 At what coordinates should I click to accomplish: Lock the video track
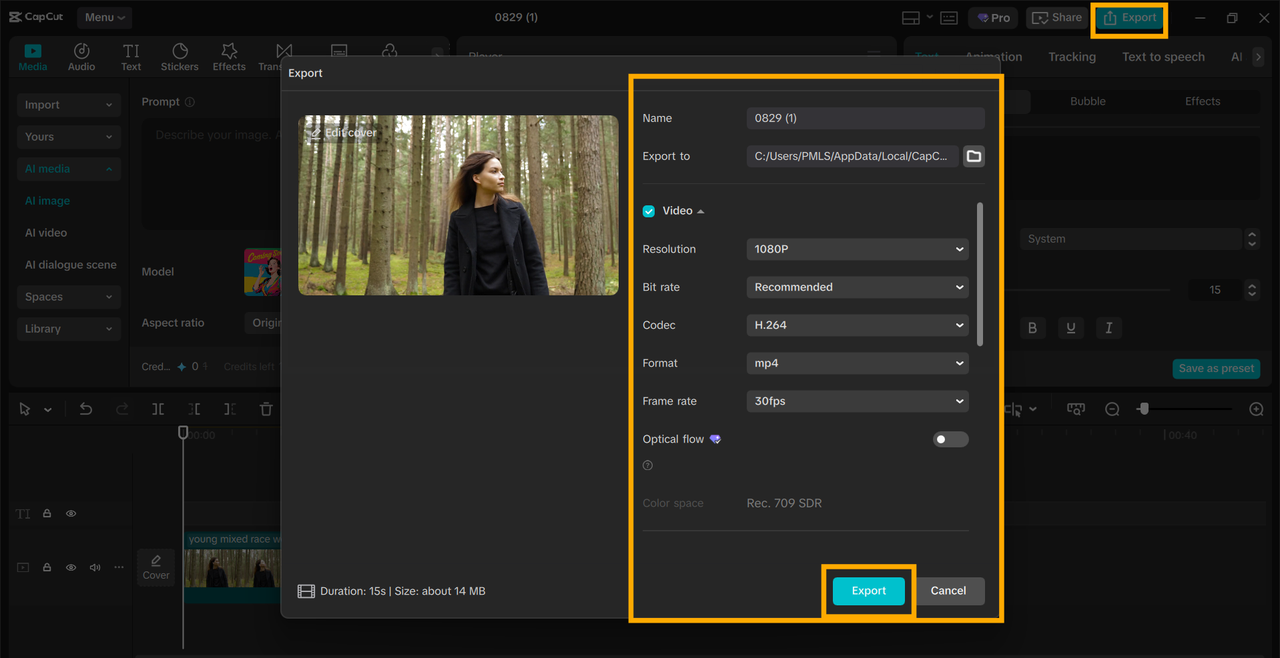pyautogui.click(x=47, y=567)
